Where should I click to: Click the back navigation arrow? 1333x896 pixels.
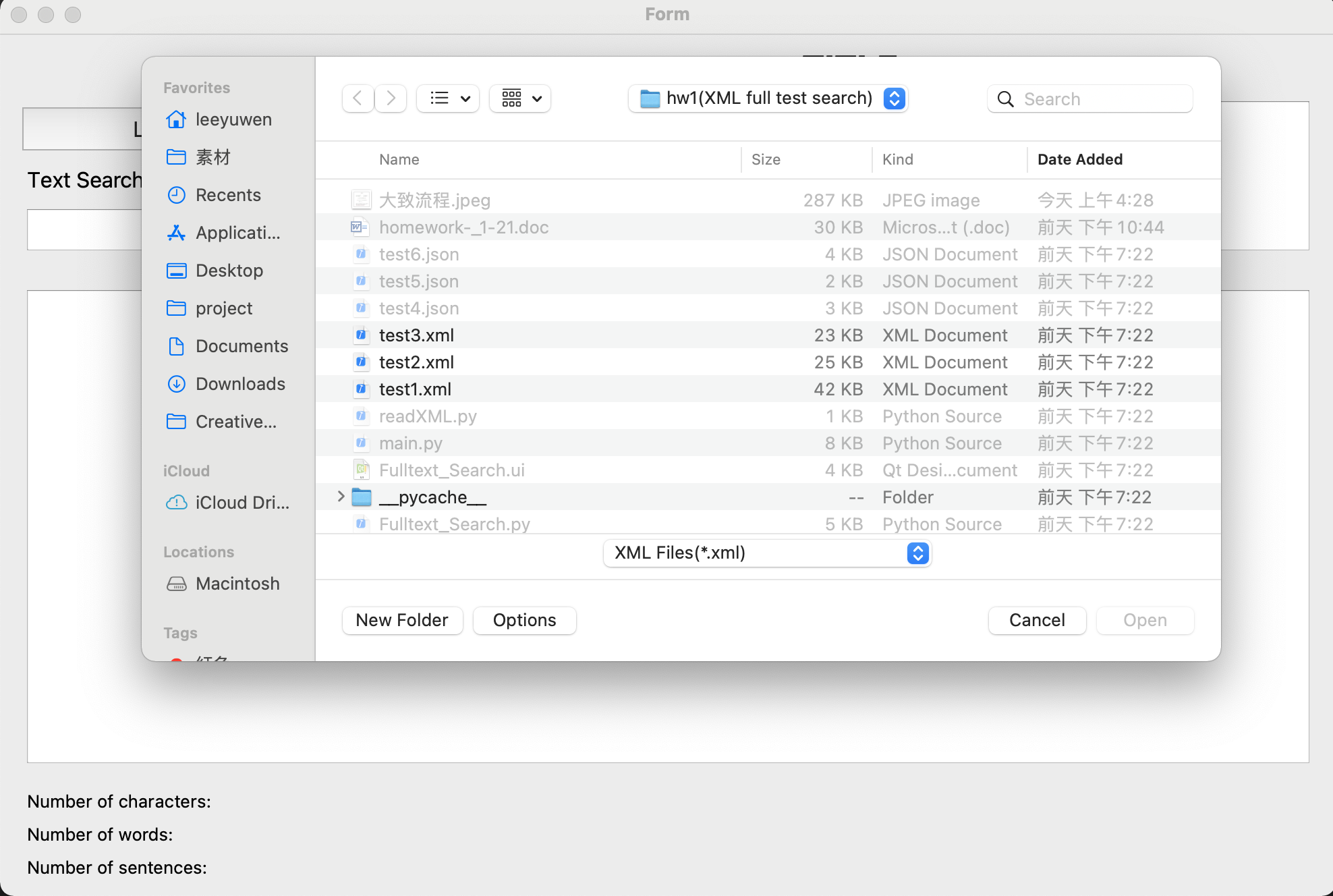click(x=358, y=99)
